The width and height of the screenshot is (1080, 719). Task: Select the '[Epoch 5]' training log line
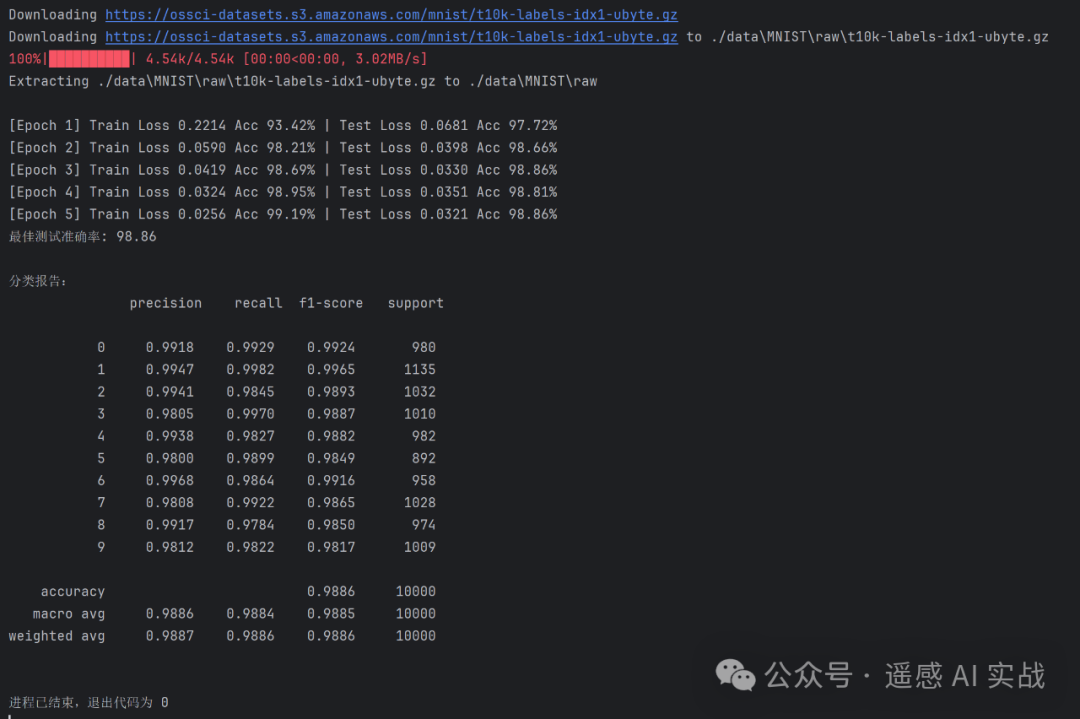(x=283, y=214)
